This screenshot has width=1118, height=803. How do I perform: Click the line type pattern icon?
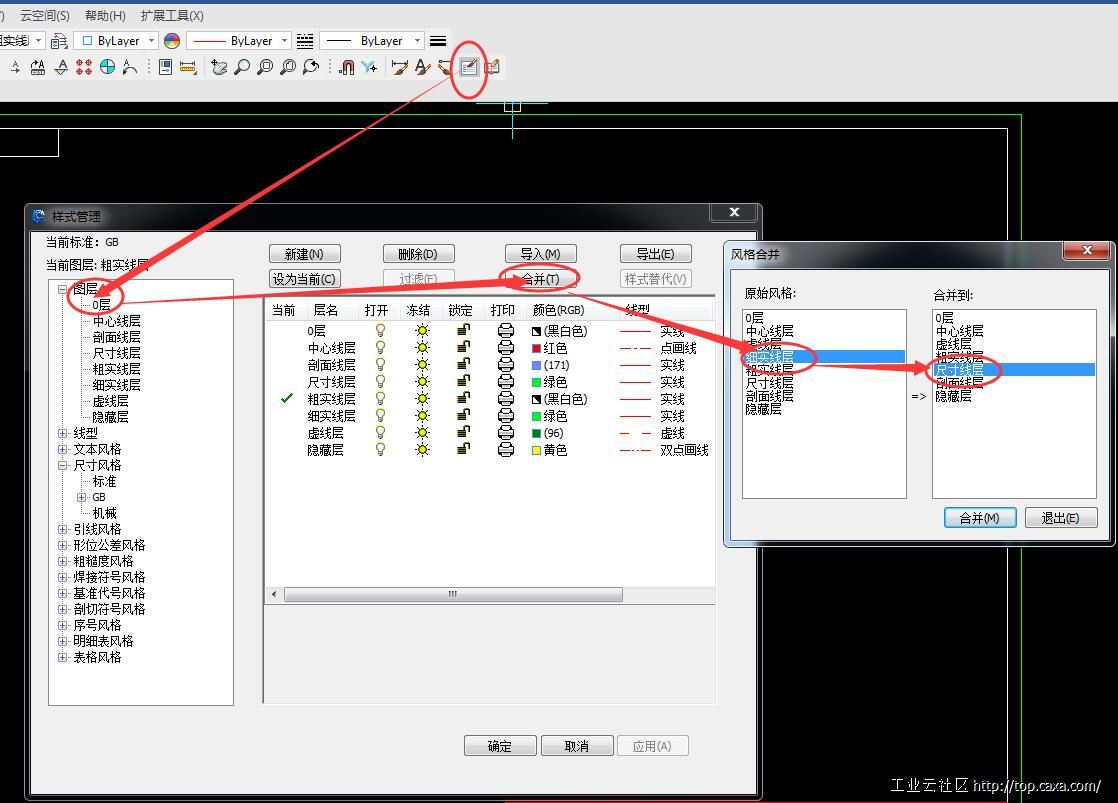[305, 41]
